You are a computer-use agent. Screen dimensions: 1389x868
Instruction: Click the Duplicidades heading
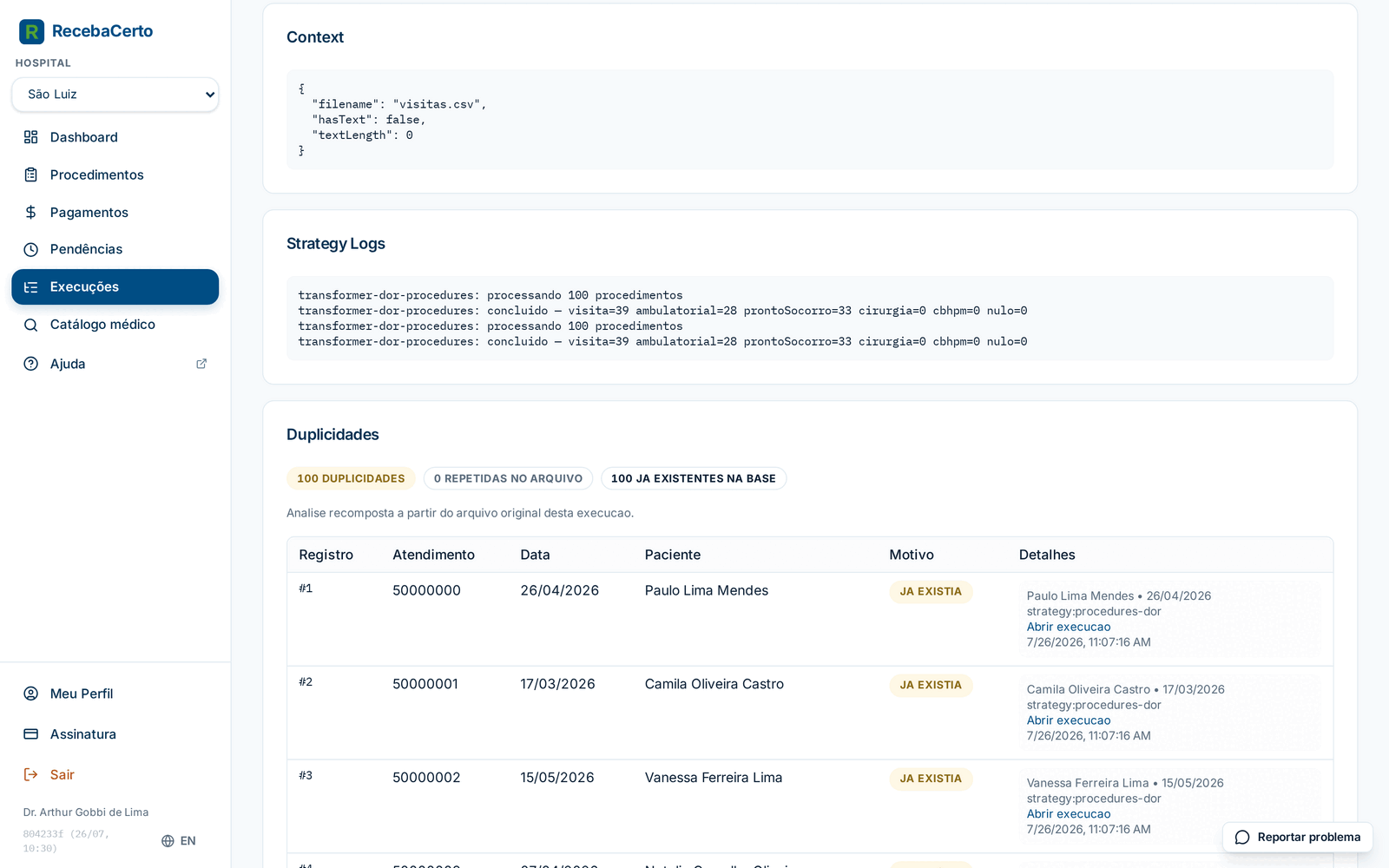(332, 435)
